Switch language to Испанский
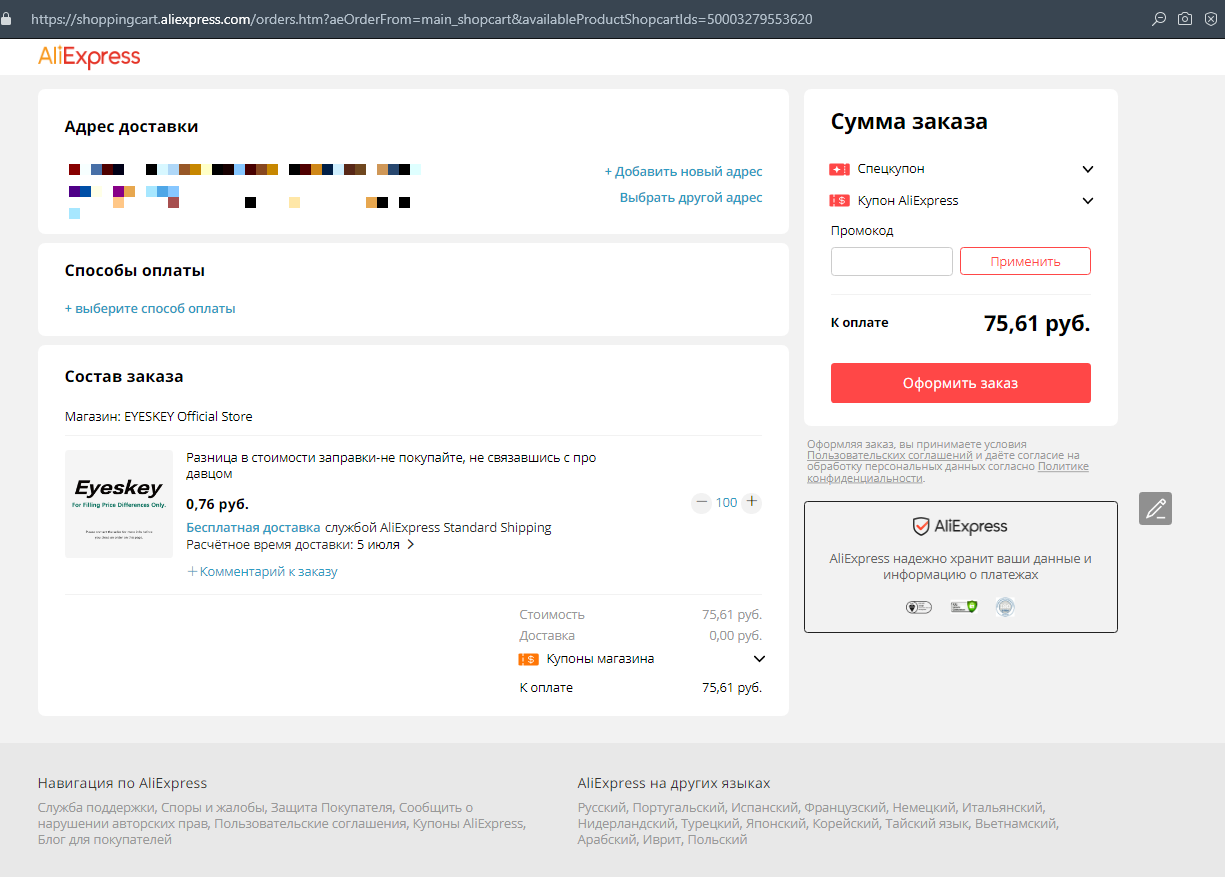This screenshot has width=1225, height=877. click(x=764, y=807)
